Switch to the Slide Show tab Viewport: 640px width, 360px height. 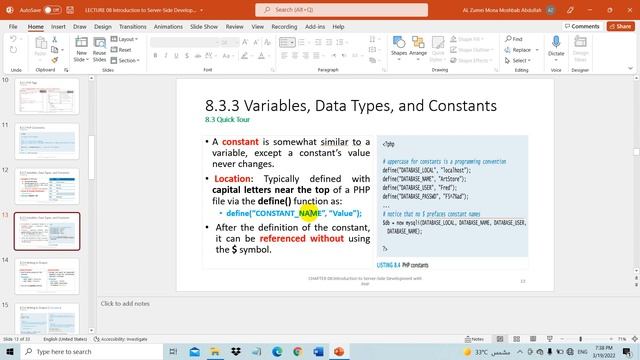pyautogui.click(x=204, y=27)
